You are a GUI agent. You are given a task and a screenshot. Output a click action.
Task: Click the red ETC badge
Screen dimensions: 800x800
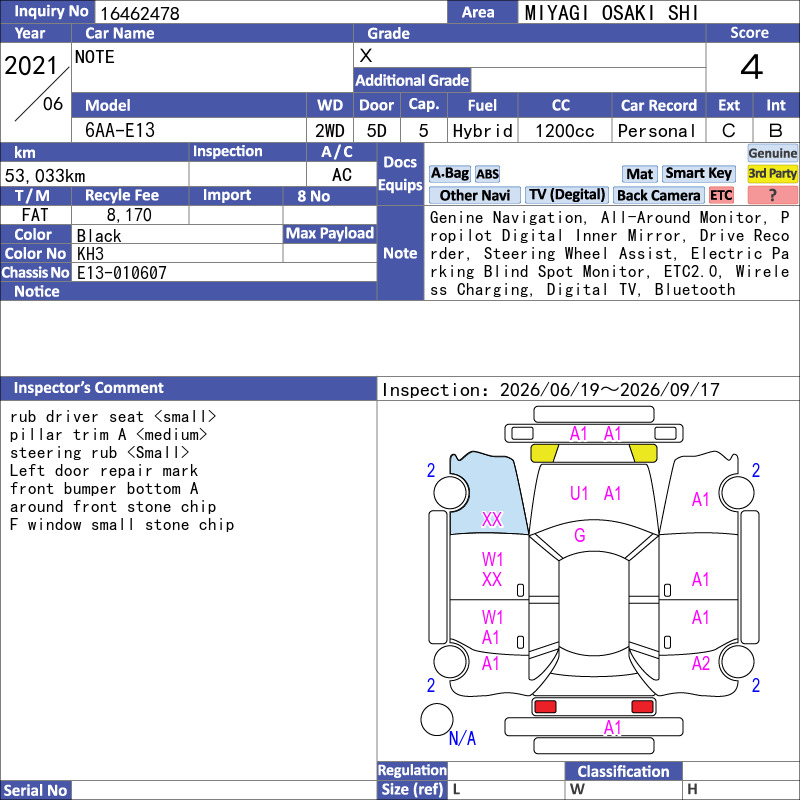point(721,195)
